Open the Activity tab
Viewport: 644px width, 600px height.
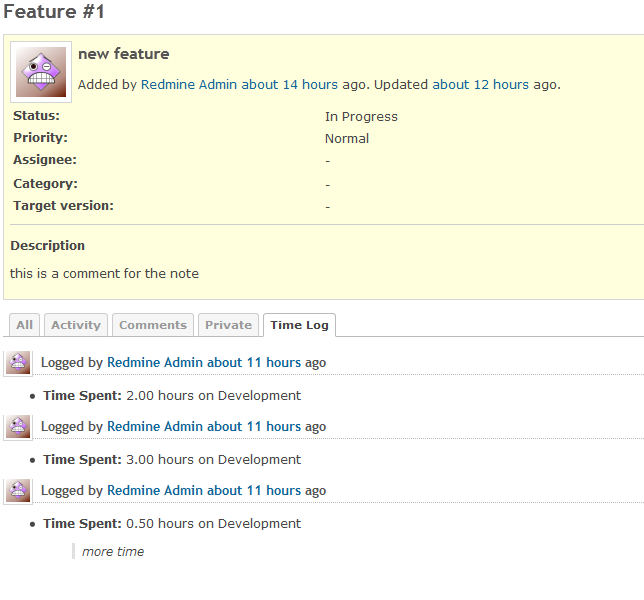click(x=76, y=325)
